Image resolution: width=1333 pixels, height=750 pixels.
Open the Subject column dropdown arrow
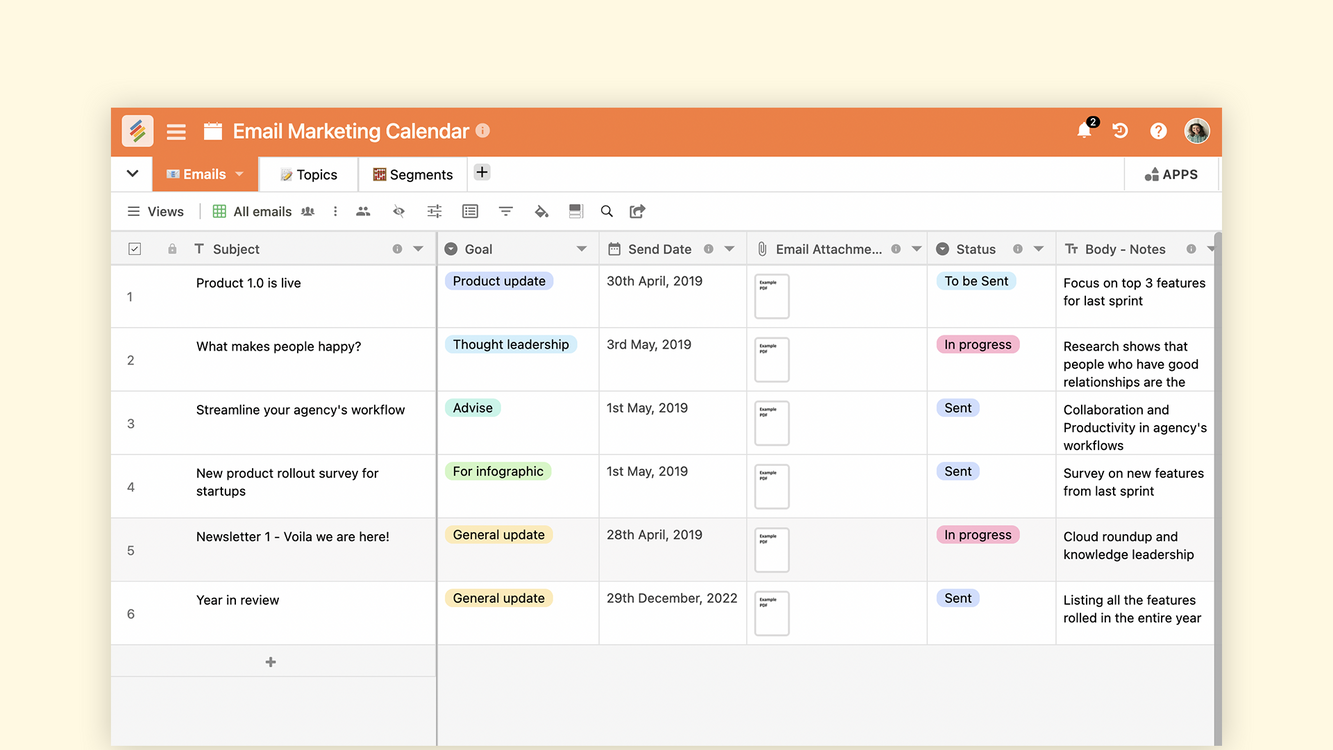click(419, 249)
